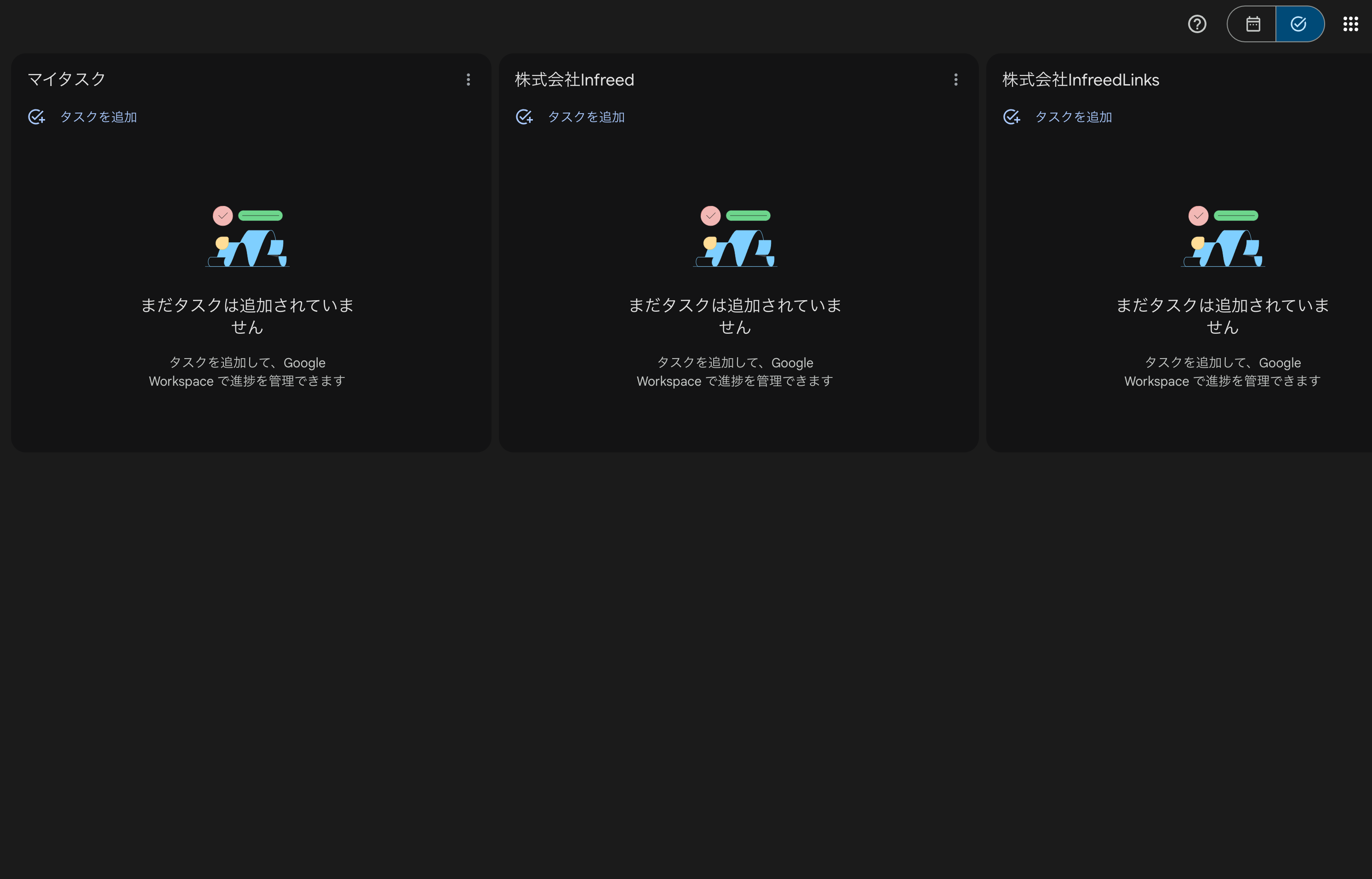1372x879 pixels.
Task: Click the Google Workspace description in マイタスク
Action: pos(247,371)
